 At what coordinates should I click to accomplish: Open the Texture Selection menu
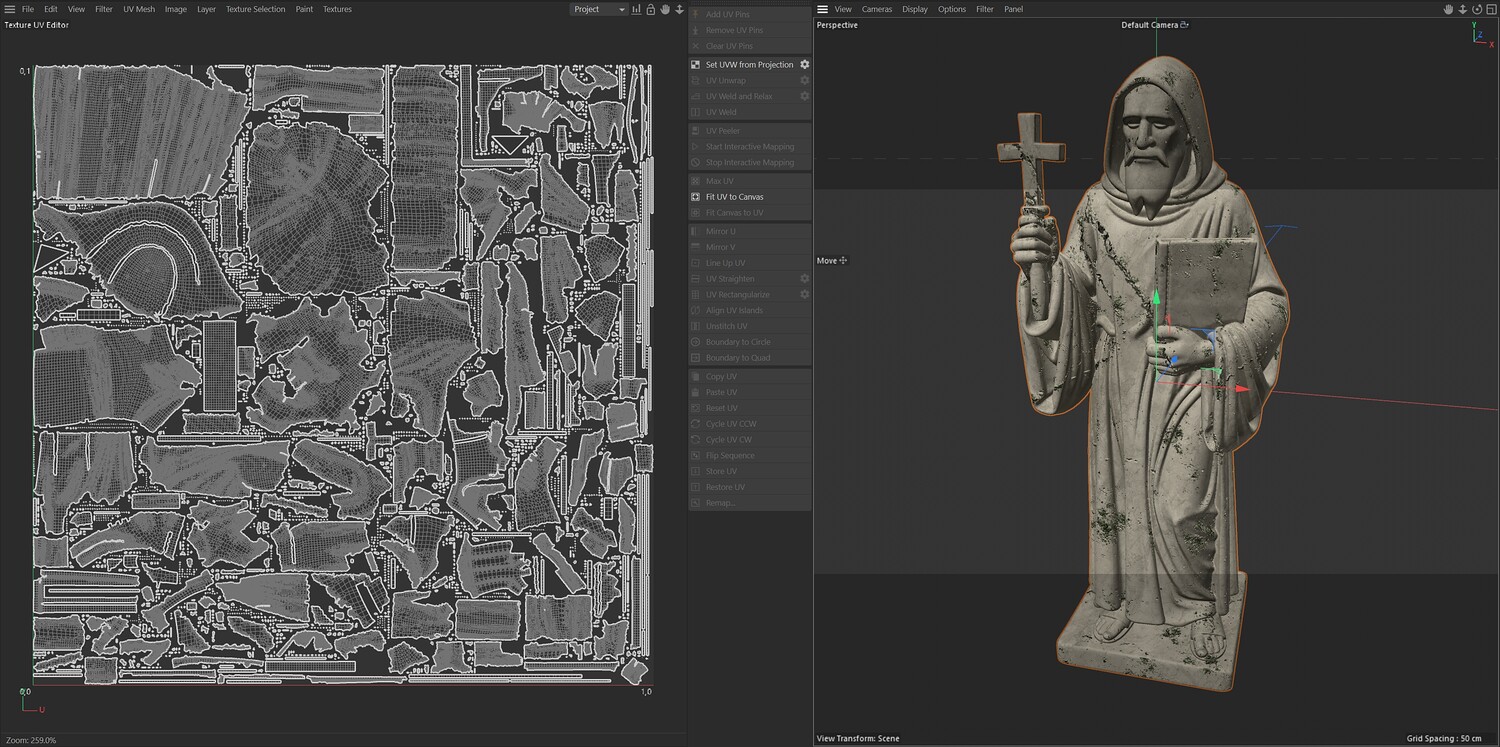click(255, 9)
